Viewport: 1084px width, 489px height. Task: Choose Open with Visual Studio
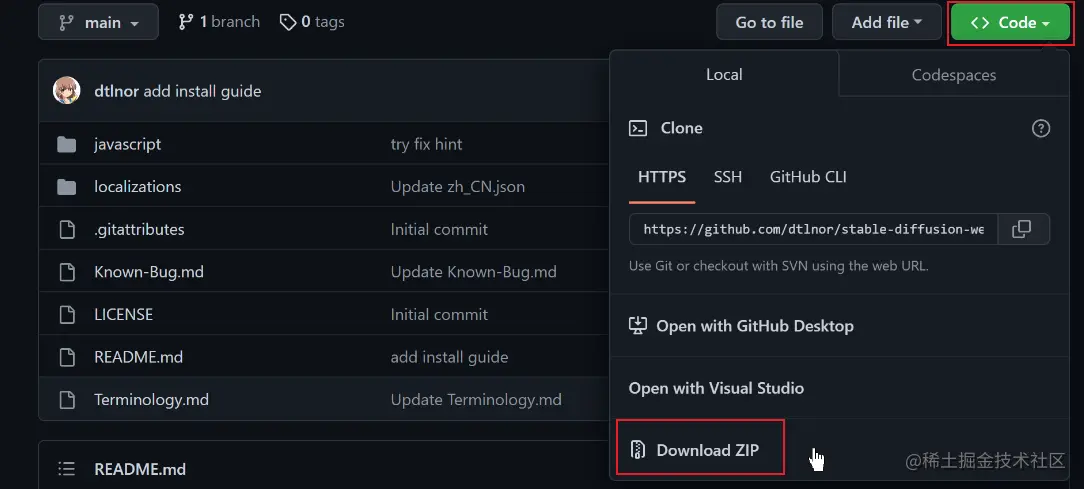(x=716, y=388)
